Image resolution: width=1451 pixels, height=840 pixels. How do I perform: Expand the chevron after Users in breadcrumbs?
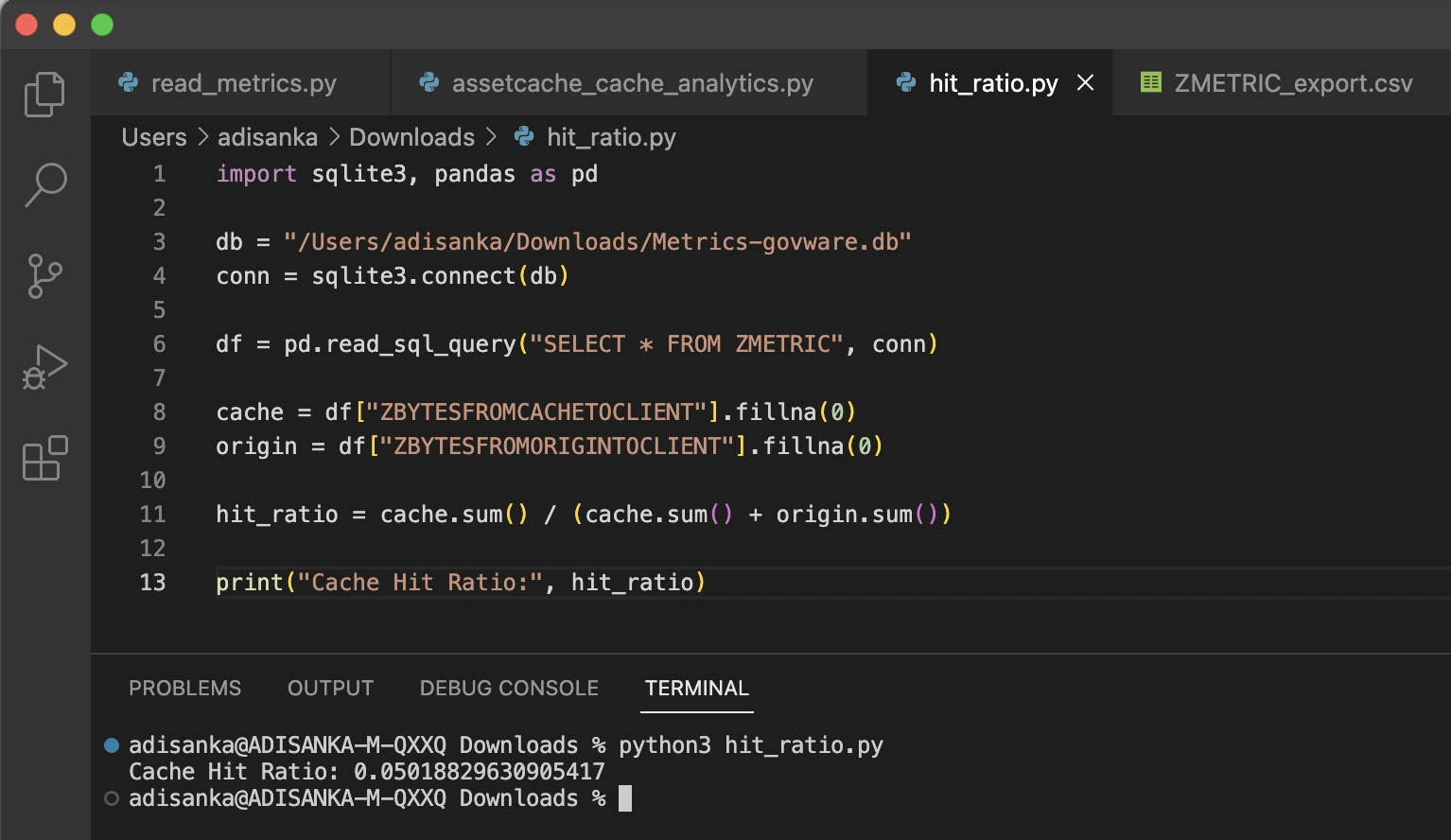point(202,137)
